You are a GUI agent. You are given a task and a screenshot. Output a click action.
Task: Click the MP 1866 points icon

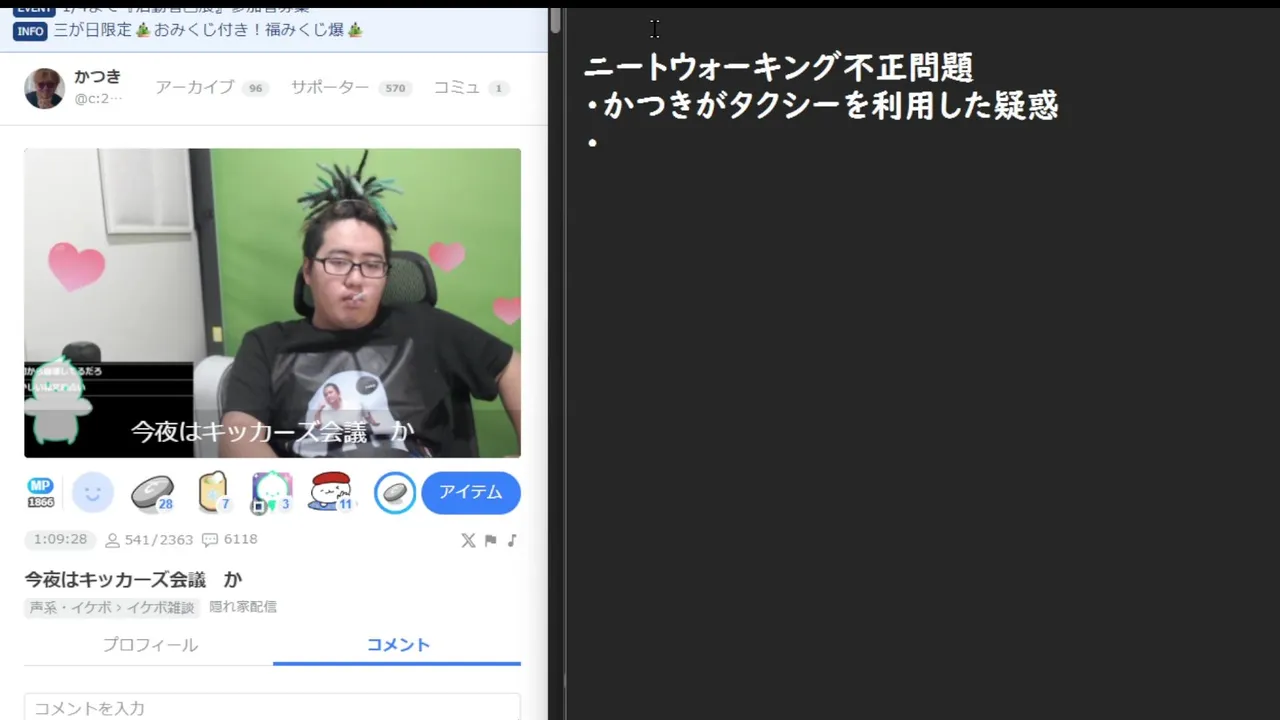pyautogui.click(x=40, y=493)
